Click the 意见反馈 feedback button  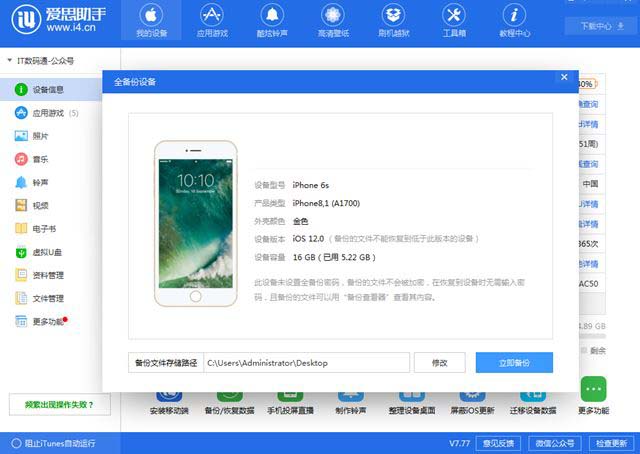pyautogui.click(x=498, y=443)
